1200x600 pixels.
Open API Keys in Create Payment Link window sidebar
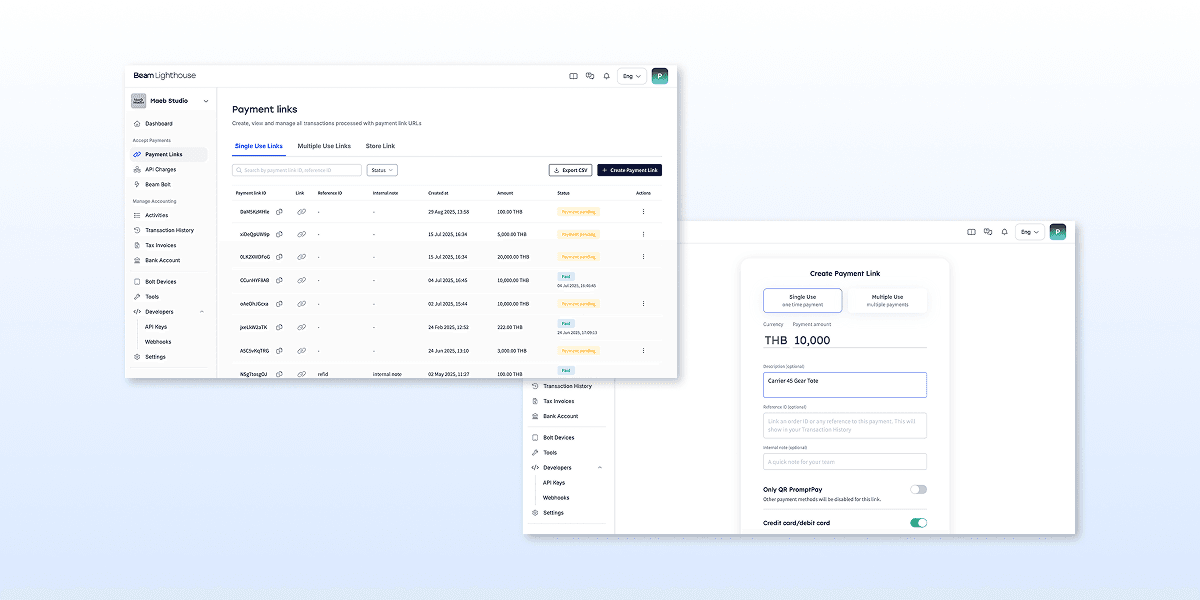point(553,482)
